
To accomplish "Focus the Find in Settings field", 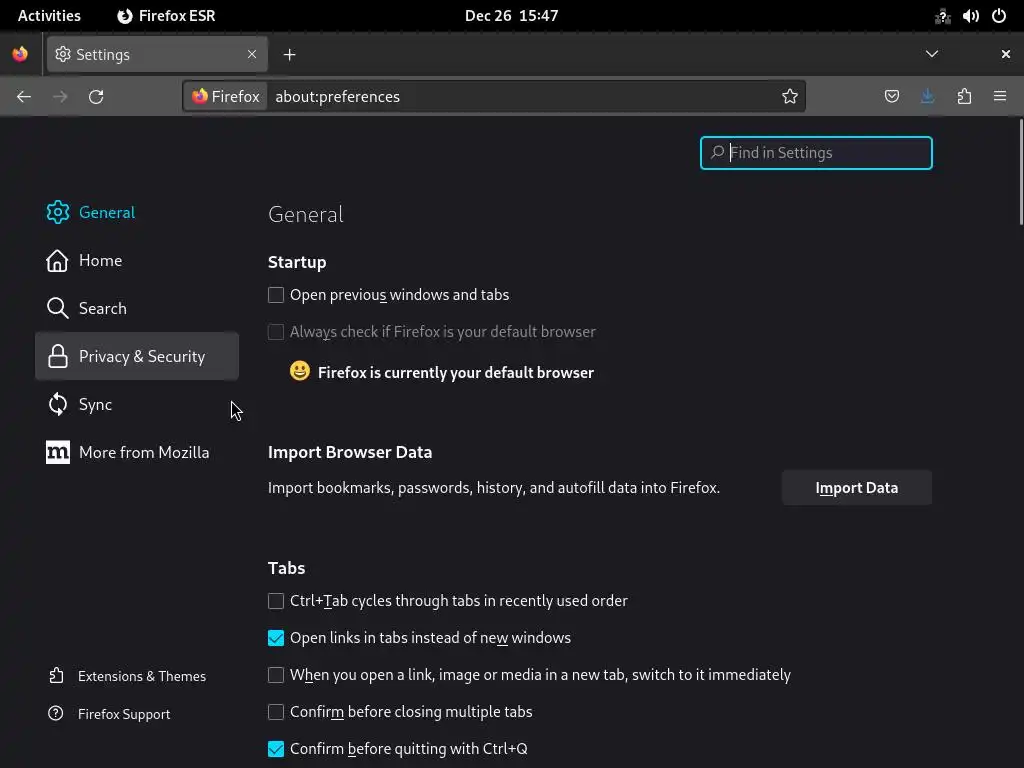I will coord(827,153).
